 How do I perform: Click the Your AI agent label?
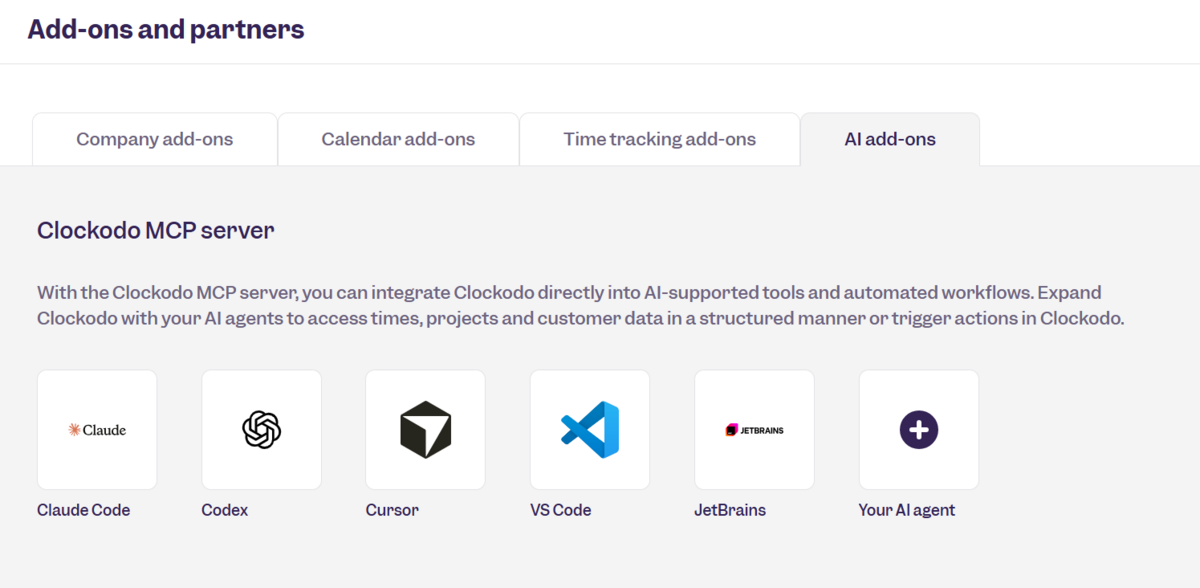coord(907,510)
